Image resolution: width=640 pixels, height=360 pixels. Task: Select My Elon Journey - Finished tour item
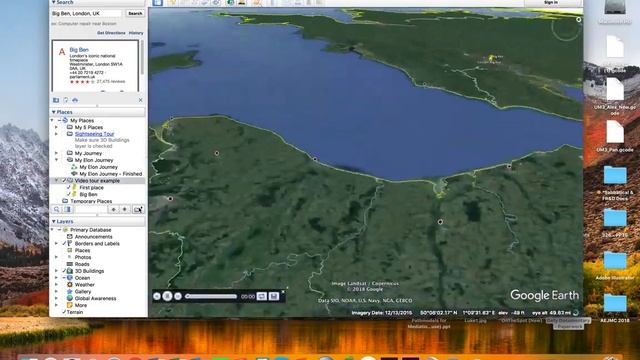pyautogui.click(x=111, y=174)
